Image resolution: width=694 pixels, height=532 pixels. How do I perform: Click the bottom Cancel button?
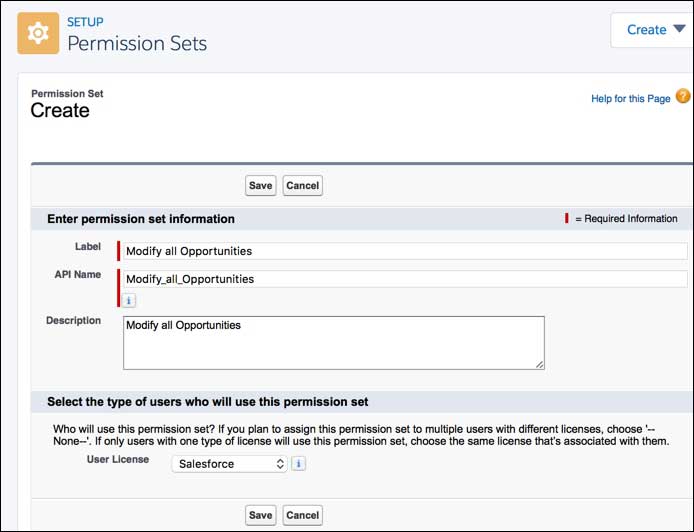click(x=302, y=515)
